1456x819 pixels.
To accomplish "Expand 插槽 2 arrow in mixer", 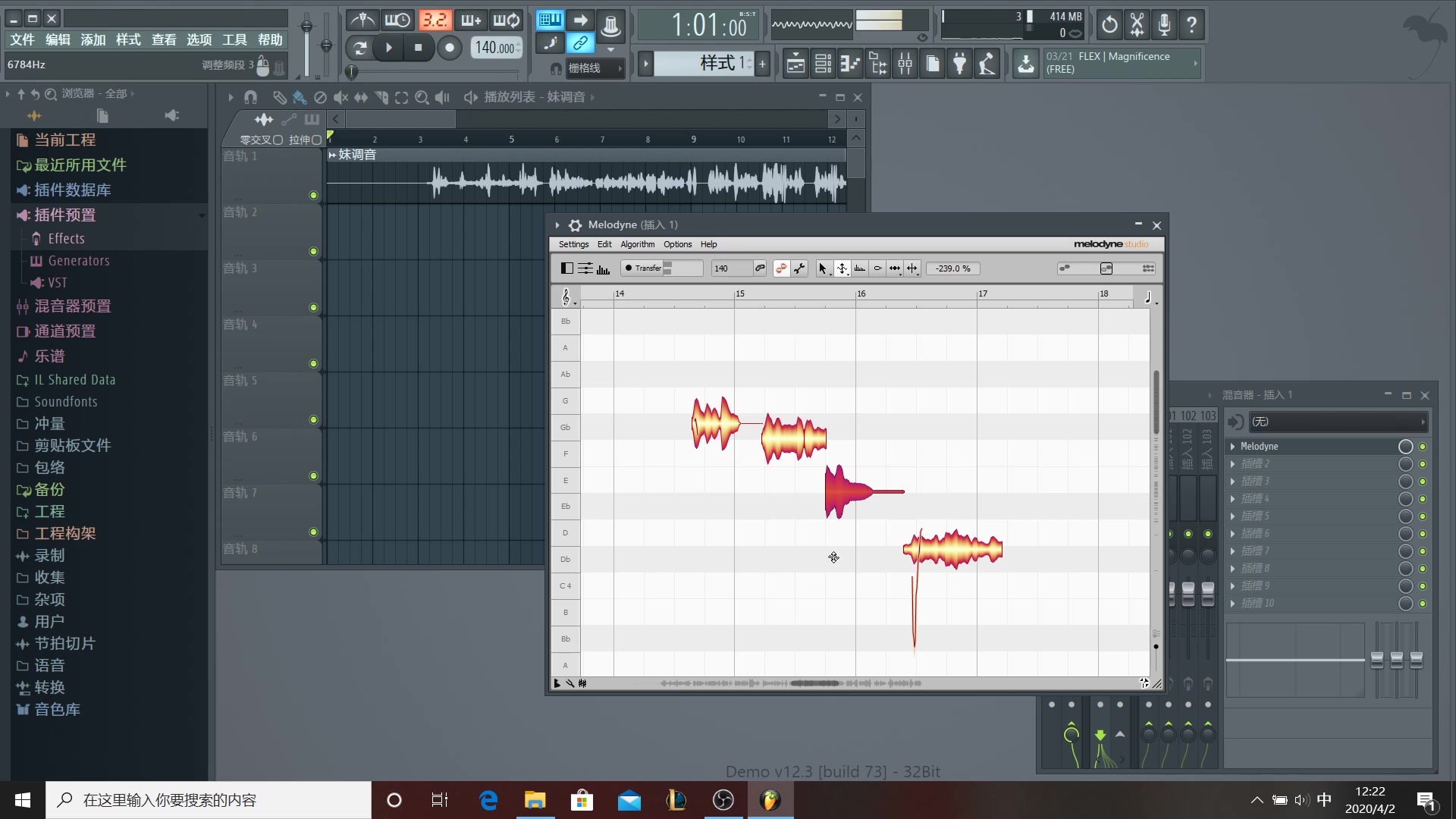I will 1233,464.
